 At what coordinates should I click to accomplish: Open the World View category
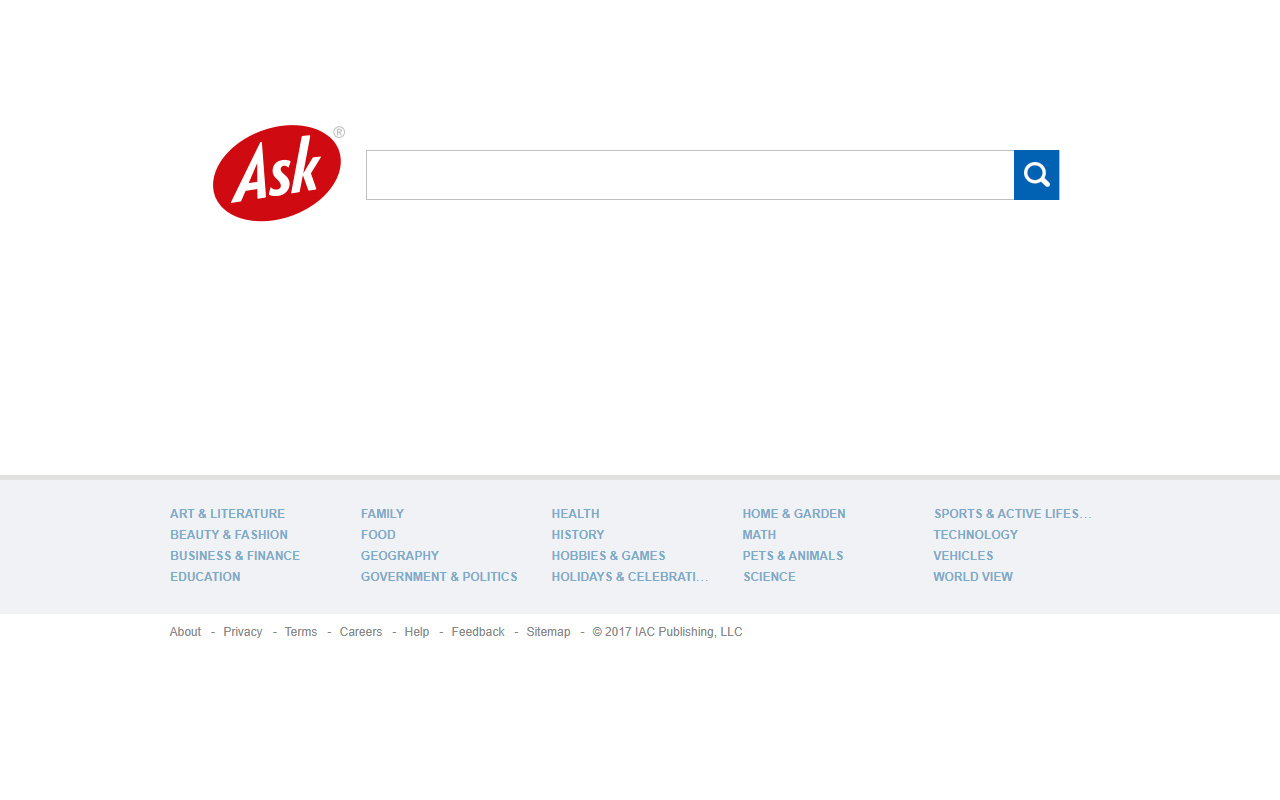[x=973, y=577]
